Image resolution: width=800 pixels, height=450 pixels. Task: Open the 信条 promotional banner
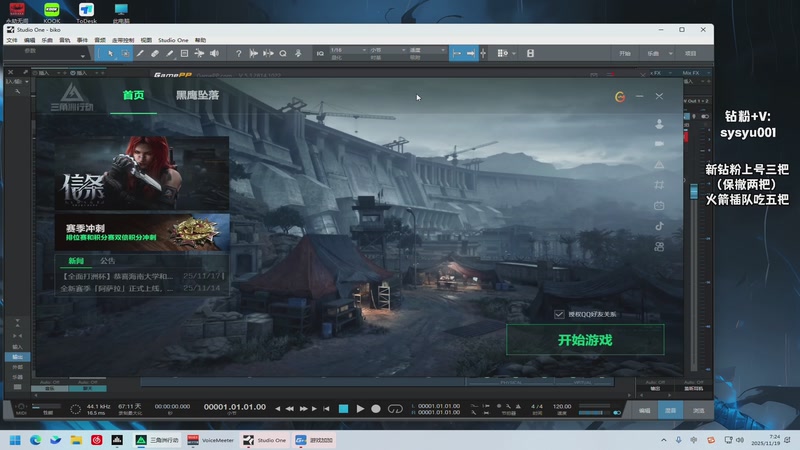(142, 173)
